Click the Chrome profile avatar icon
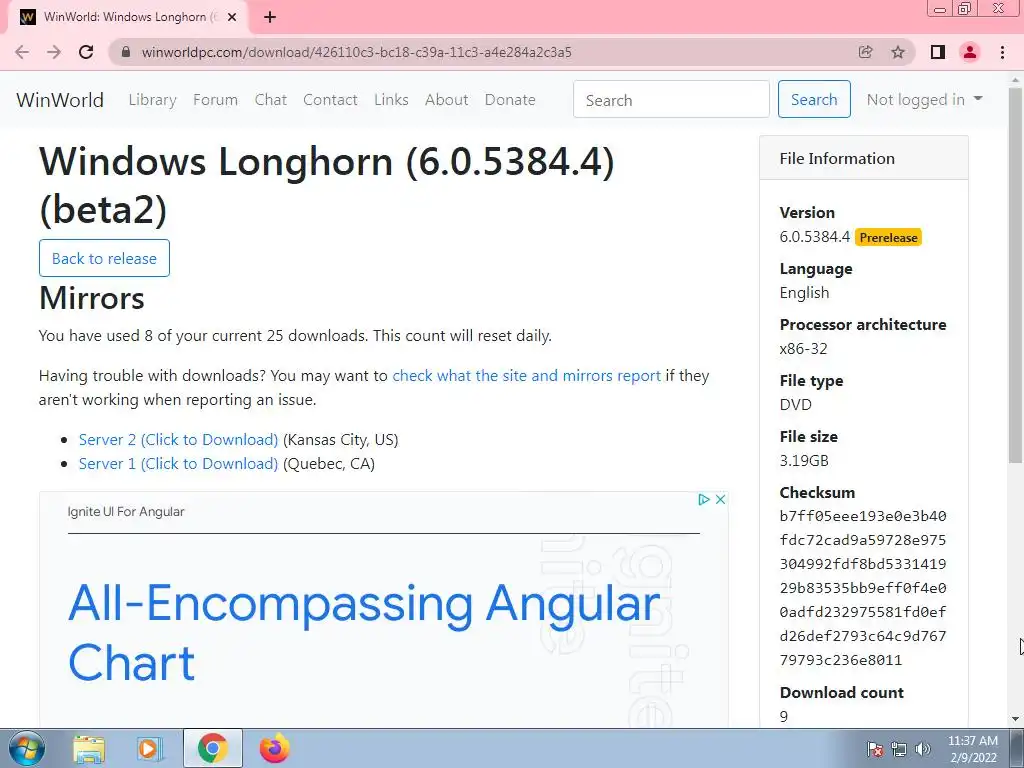The width and height of the screenshot is (1024, 768). 970,52
